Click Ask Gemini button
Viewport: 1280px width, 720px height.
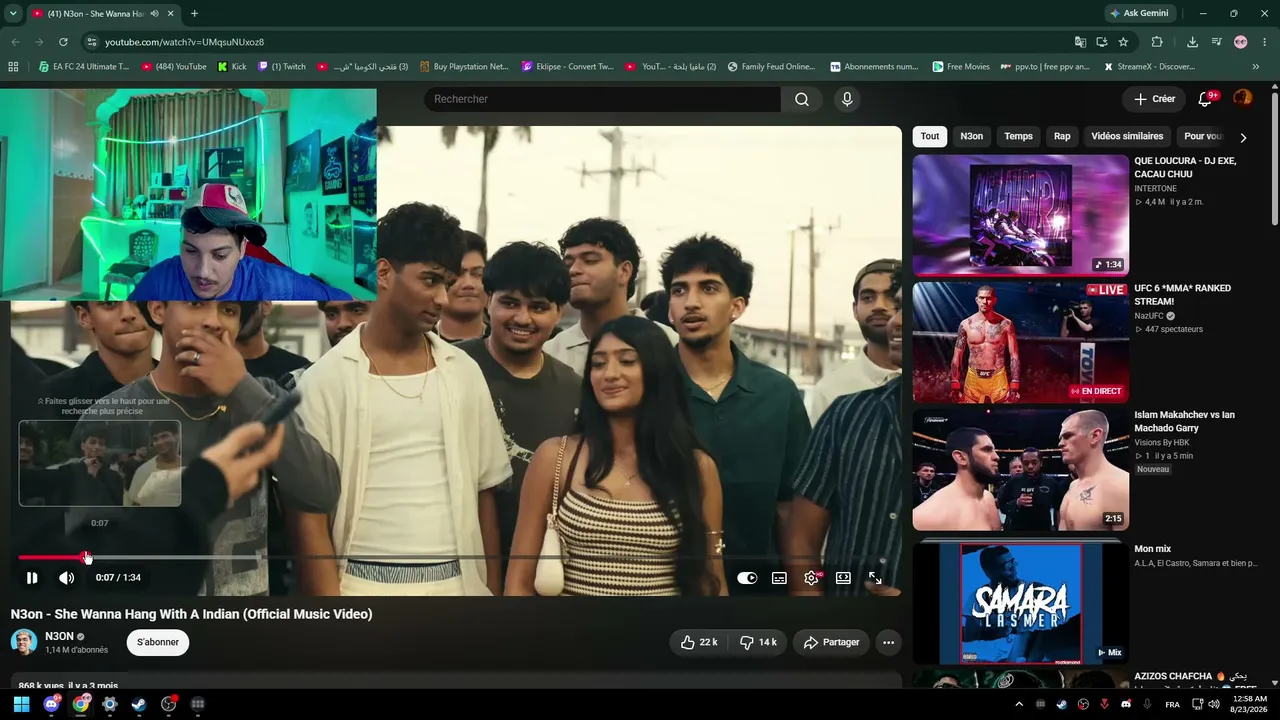(x=1139, y=14)
